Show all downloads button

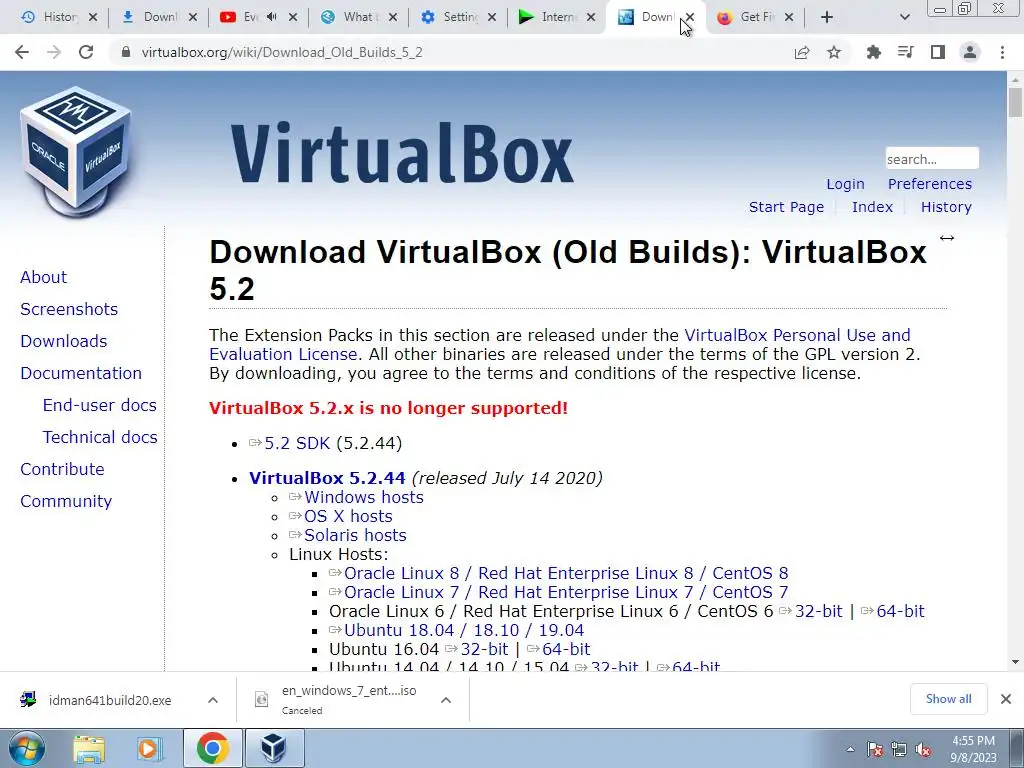click(948, 699)
